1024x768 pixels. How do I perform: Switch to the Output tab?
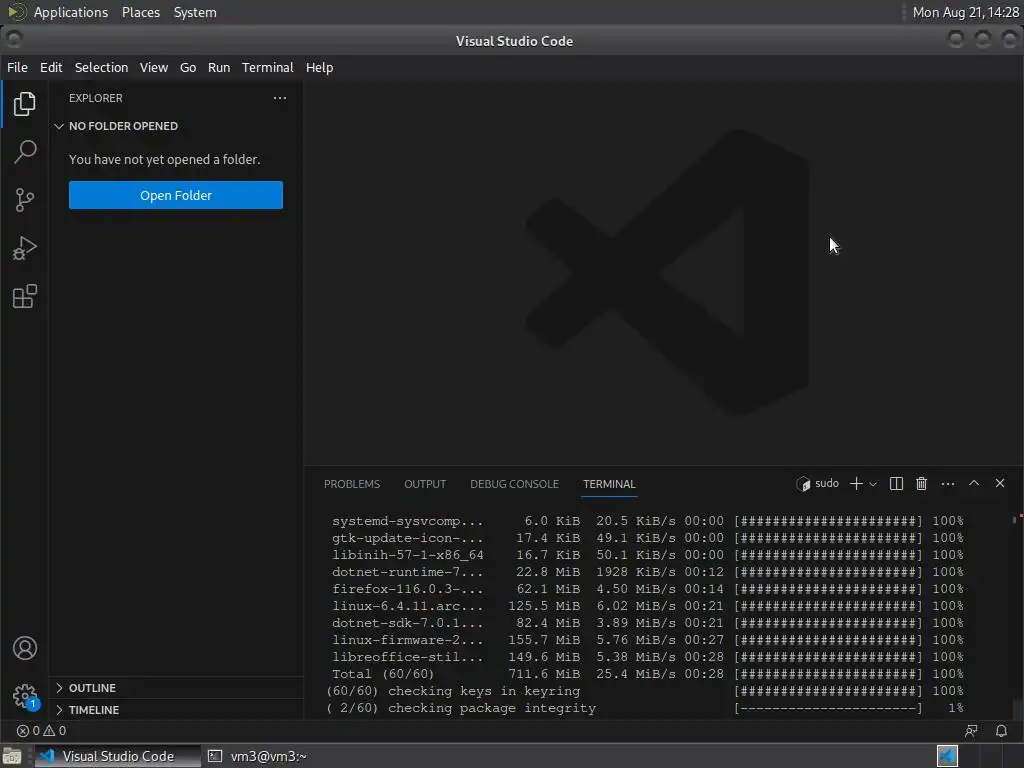(424, 484)
